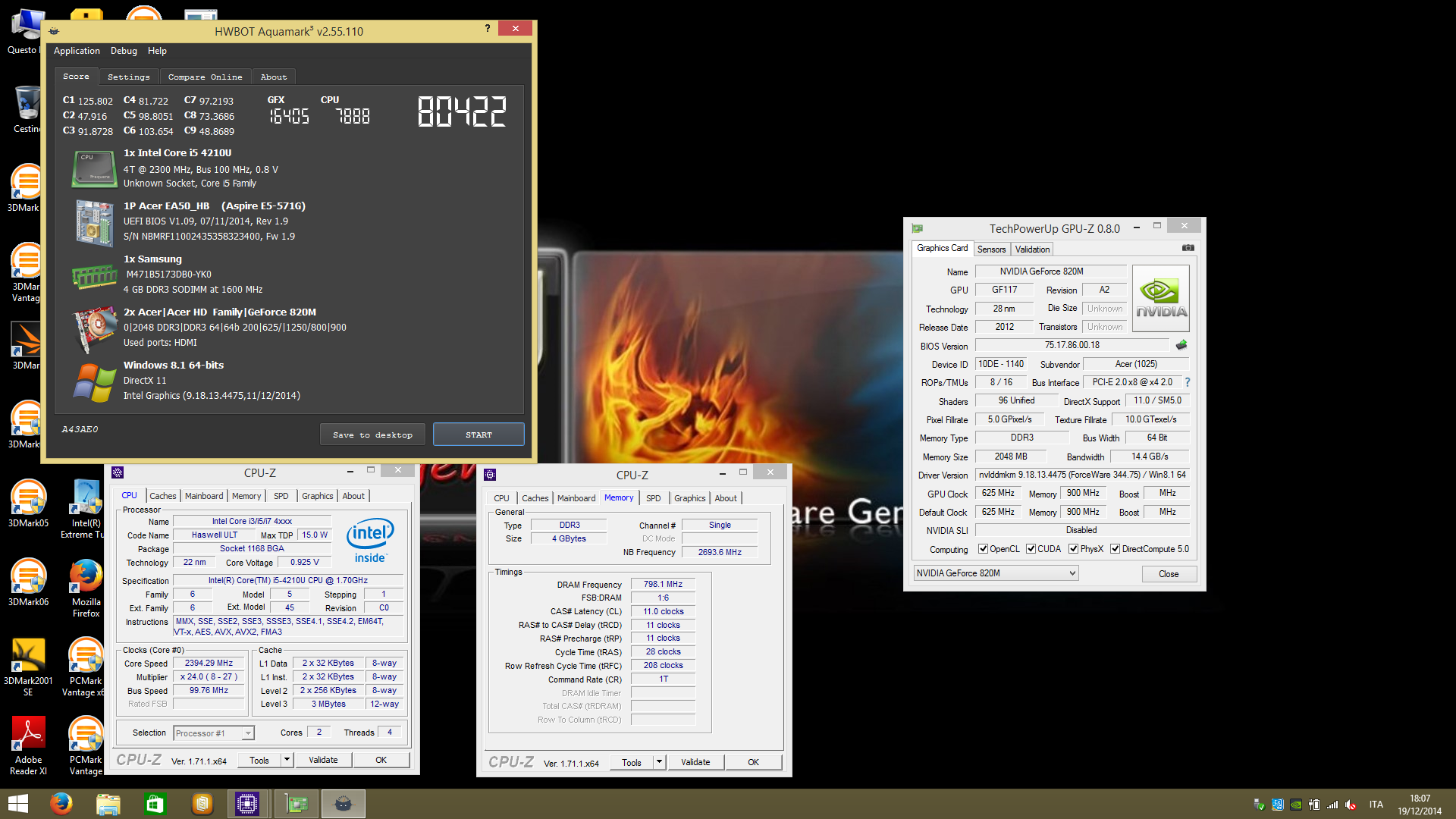This screenshot has height=819, width=1456.
Task: Click the Intel inside logo in CPU-Z
Action: point(370,540)
